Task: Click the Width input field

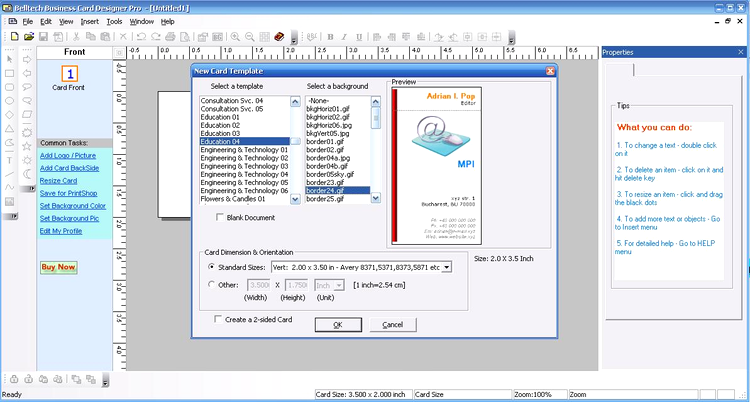Action: coord(259,285)
